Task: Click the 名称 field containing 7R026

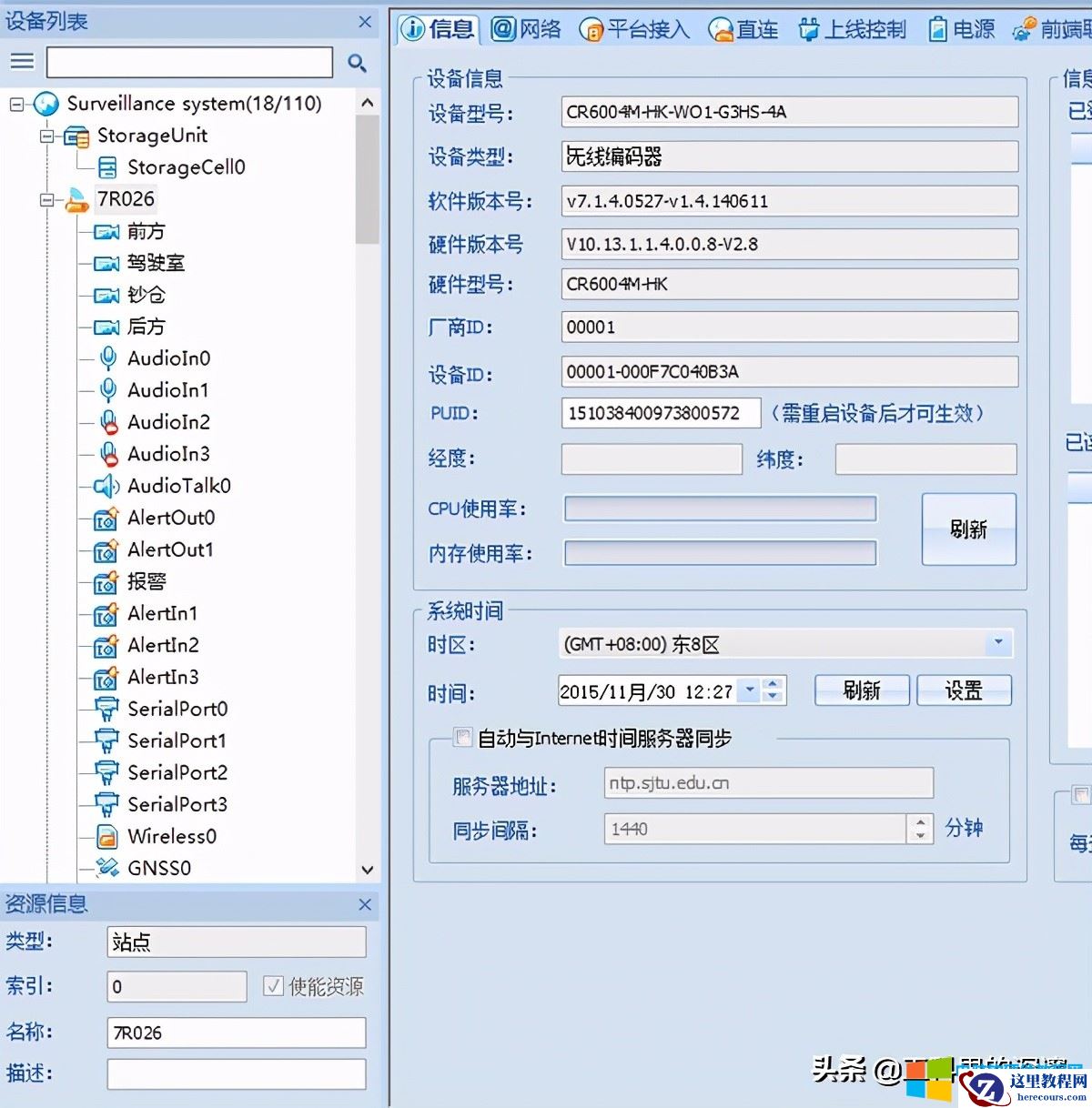Action: click(237, 1032)
